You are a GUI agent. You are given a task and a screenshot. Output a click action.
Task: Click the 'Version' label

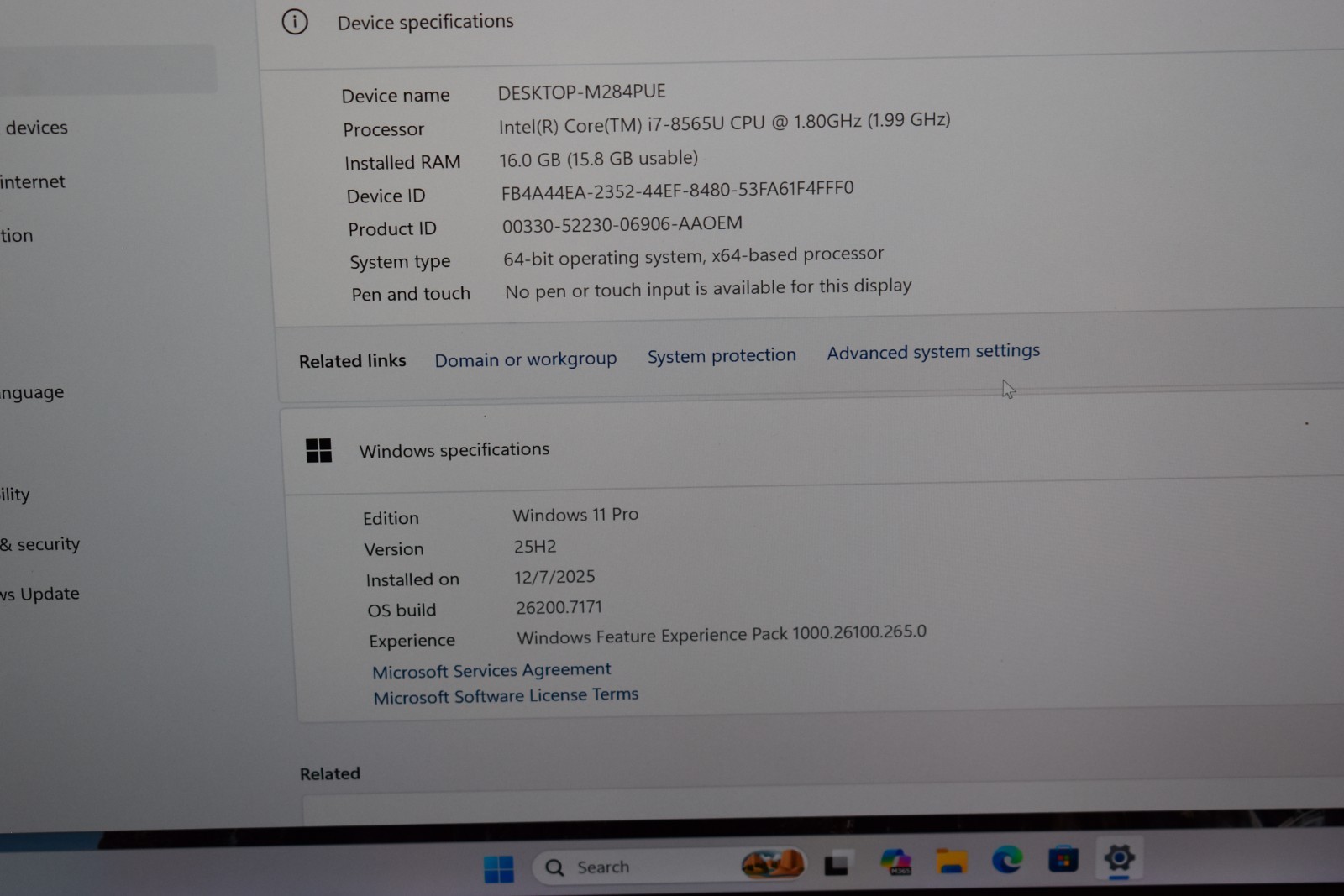(394, 549)
